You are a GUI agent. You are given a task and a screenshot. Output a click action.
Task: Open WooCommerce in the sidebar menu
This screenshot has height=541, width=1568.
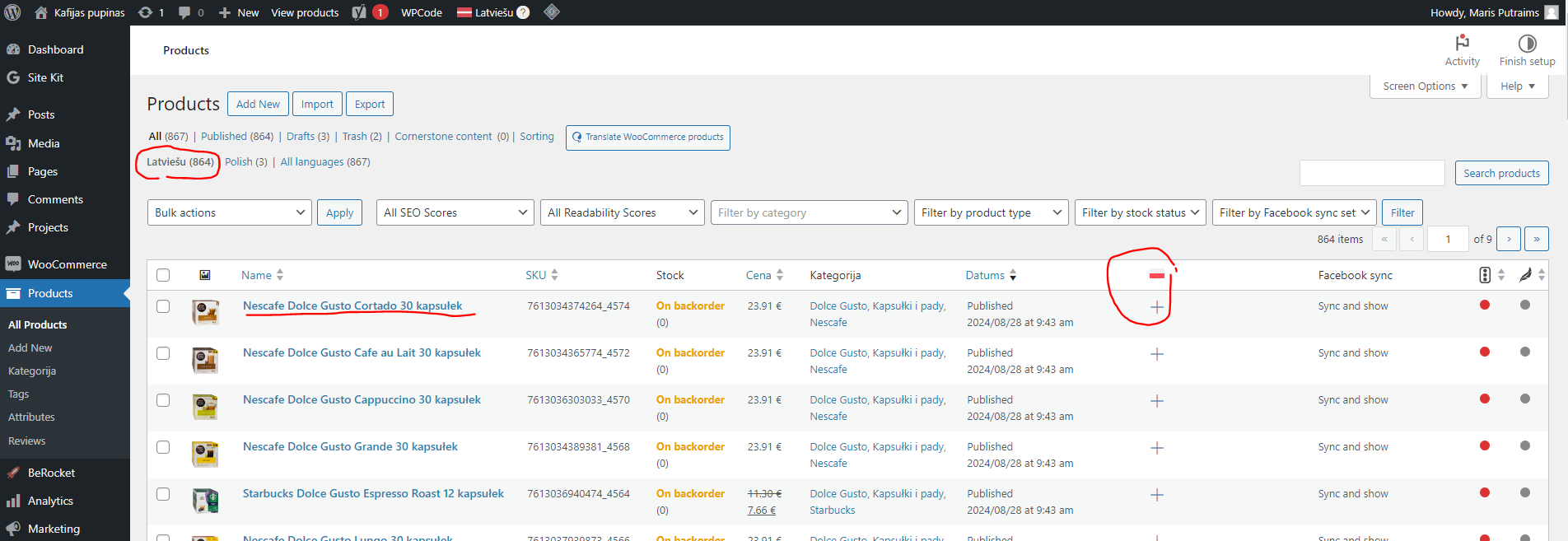67,264
